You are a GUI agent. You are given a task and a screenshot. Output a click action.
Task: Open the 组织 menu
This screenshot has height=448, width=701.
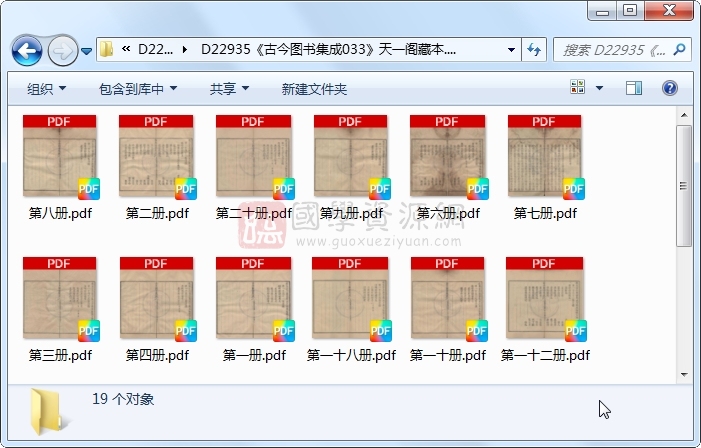pos(46,89)
